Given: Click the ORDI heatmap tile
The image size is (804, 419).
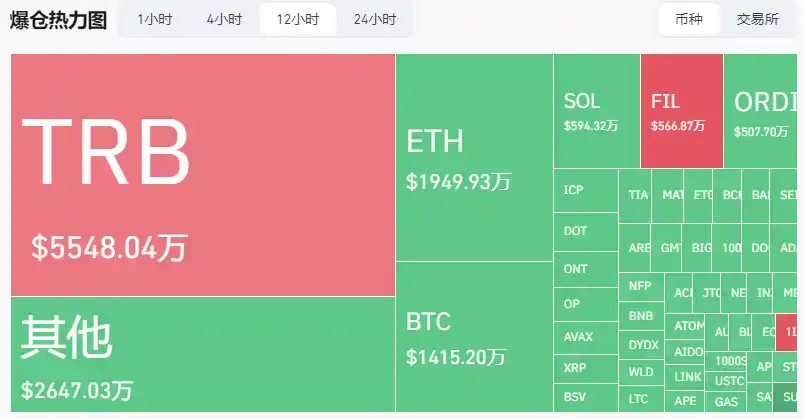Looking at the screenshot, I should pos(764,111).
